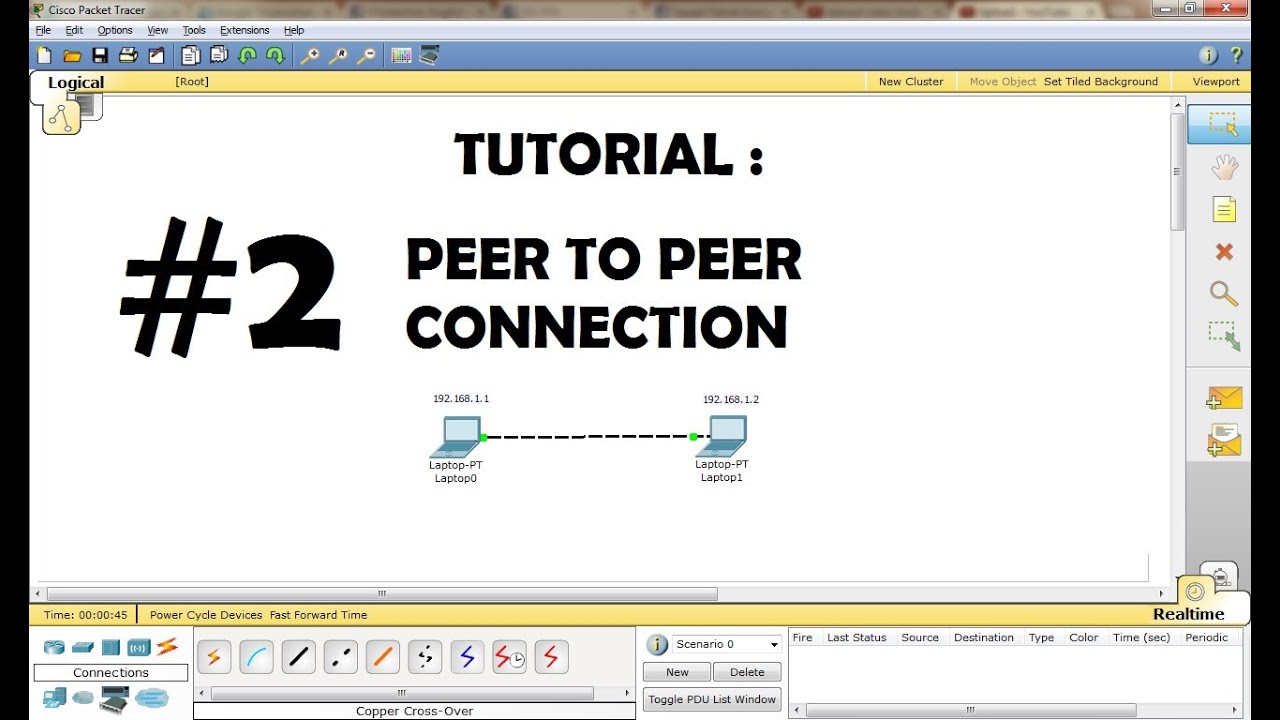Viewport: 1280px width, 720px height.
Task: Open the Network Information icon
Action: click(1208, 56)
